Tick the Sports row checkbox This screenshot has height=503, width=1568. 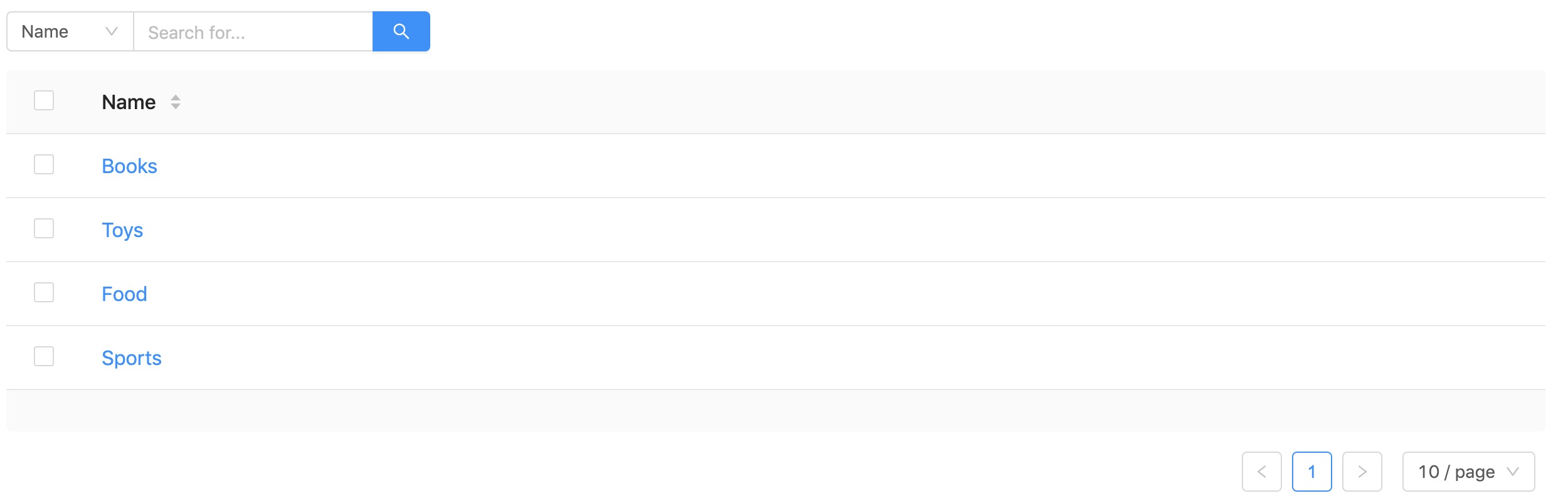click(44, 356)
